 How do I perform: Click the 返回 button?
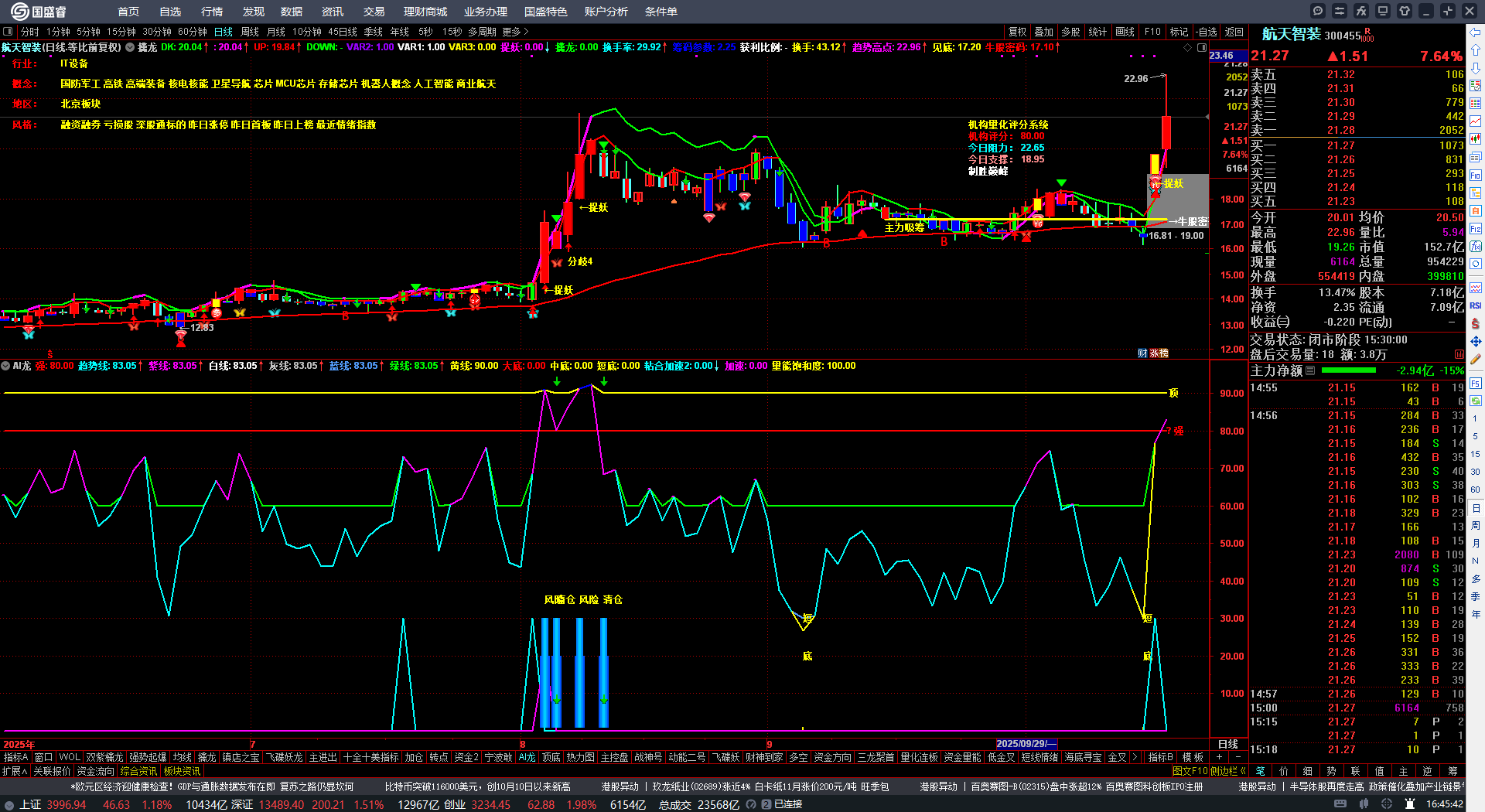pyautogui.click(x=1234, y=32)
